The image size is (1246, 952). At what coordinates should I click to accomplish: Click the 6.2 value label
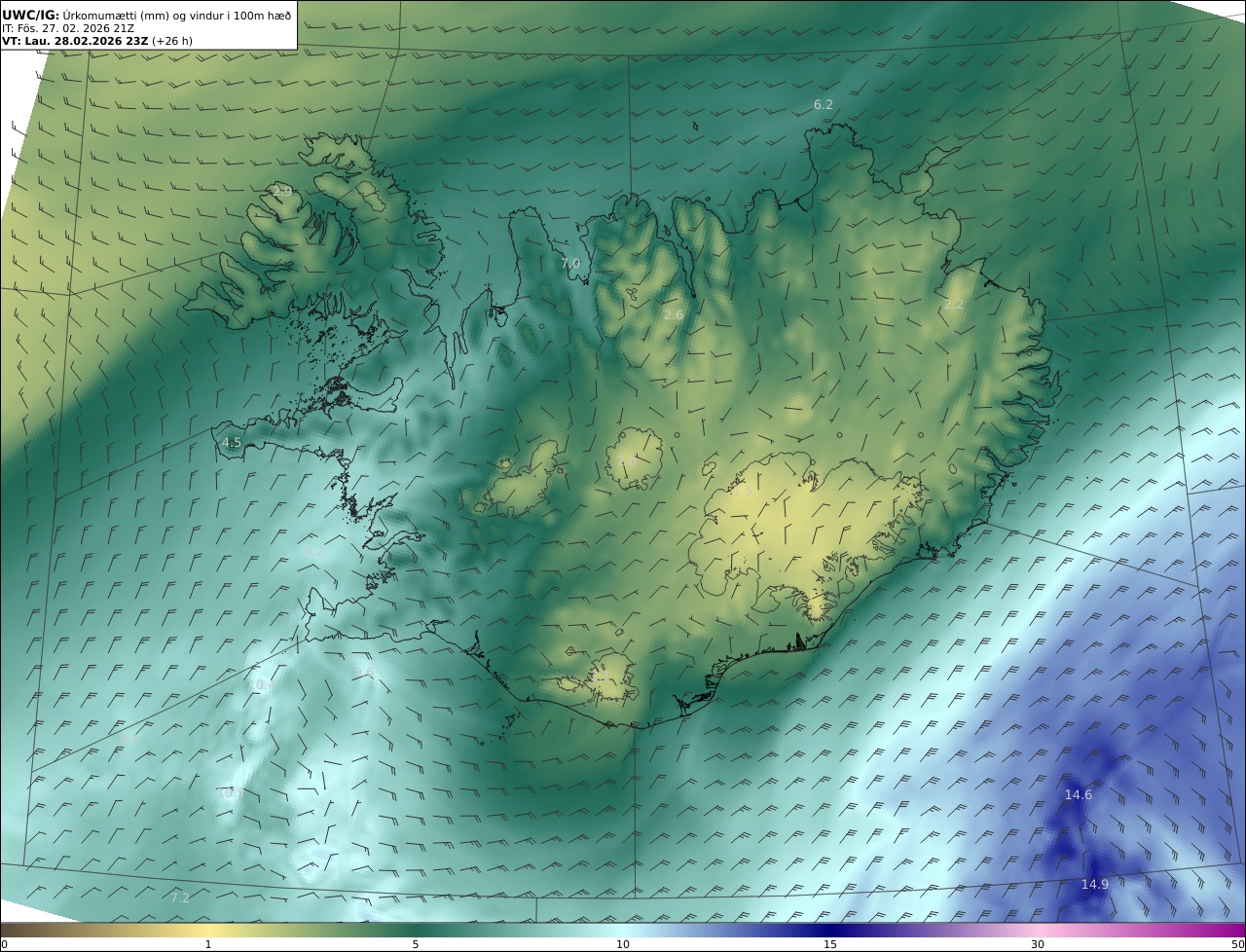pos(824,104)
